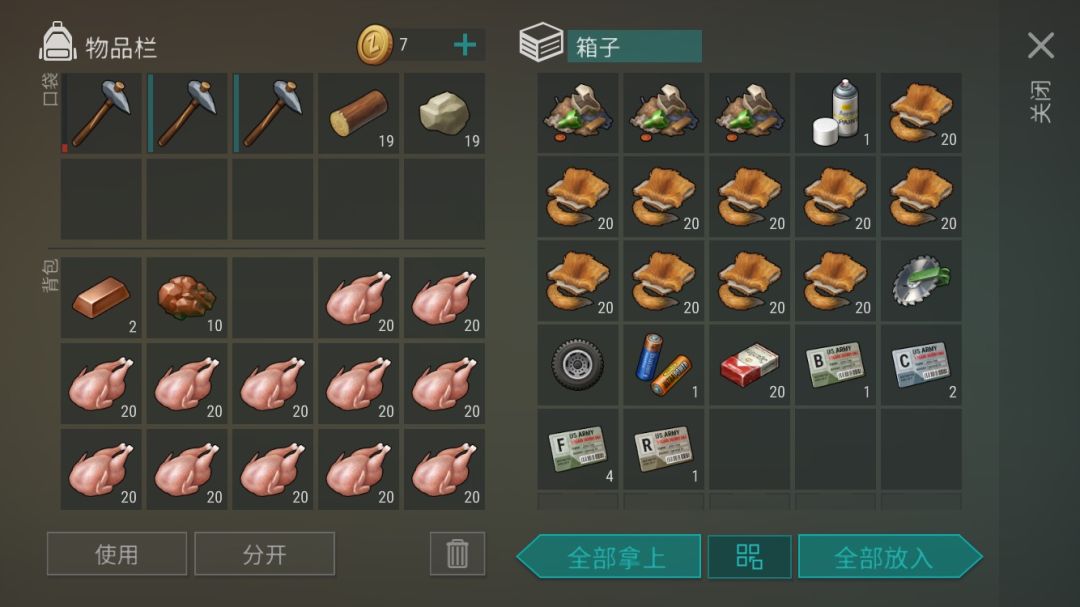The height and width of the screenshot is (607, 1080).
Task: Select the spray paint can in chest
Action: click(x=835, y=113)
